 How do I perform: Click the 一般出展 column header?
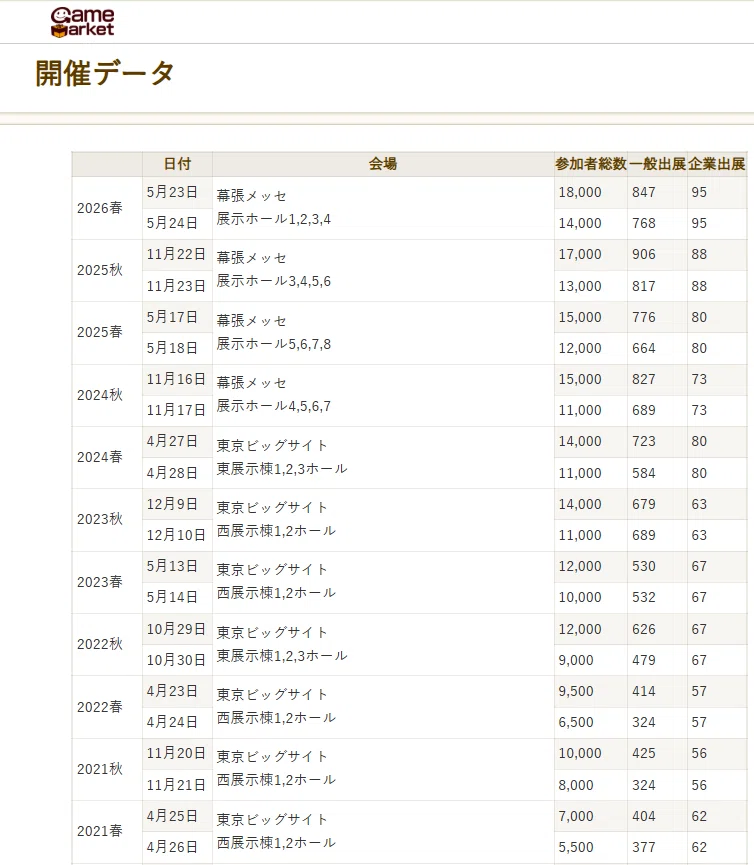click(x=657, y=164)
